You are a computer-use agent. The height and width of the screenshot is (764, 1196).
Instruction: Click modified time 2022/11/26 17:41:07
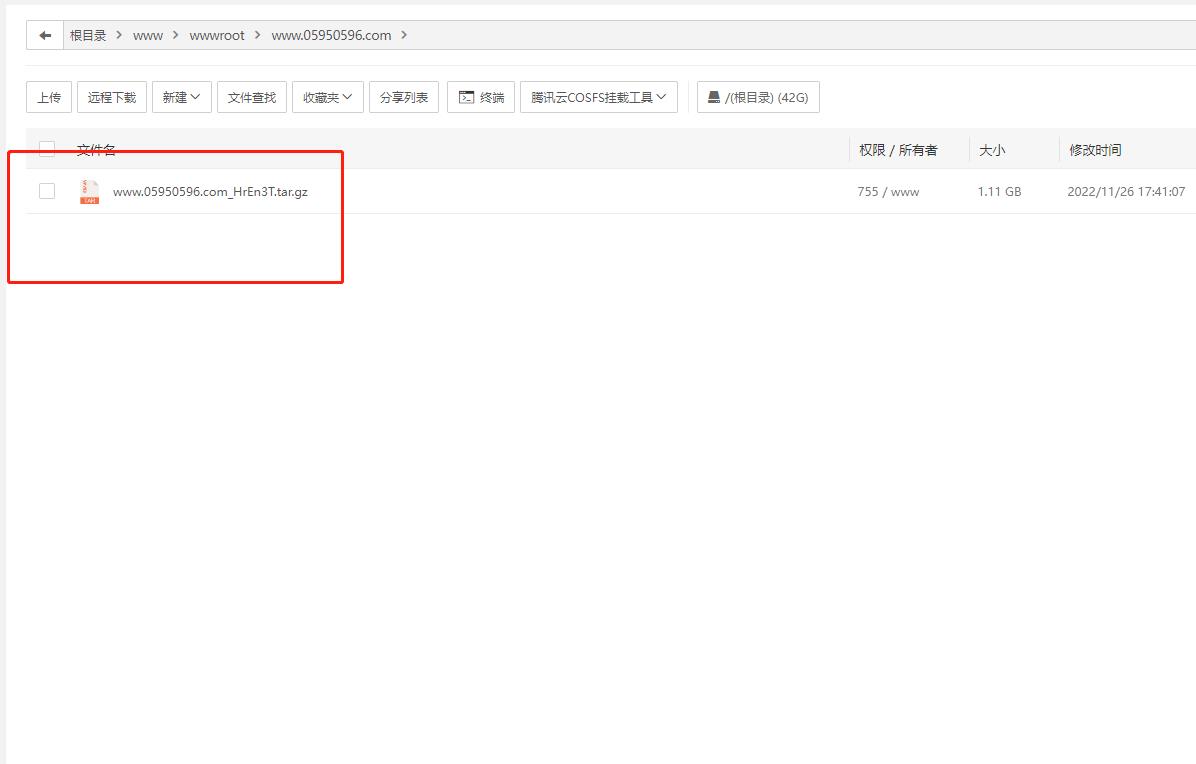coord(1126,191)
